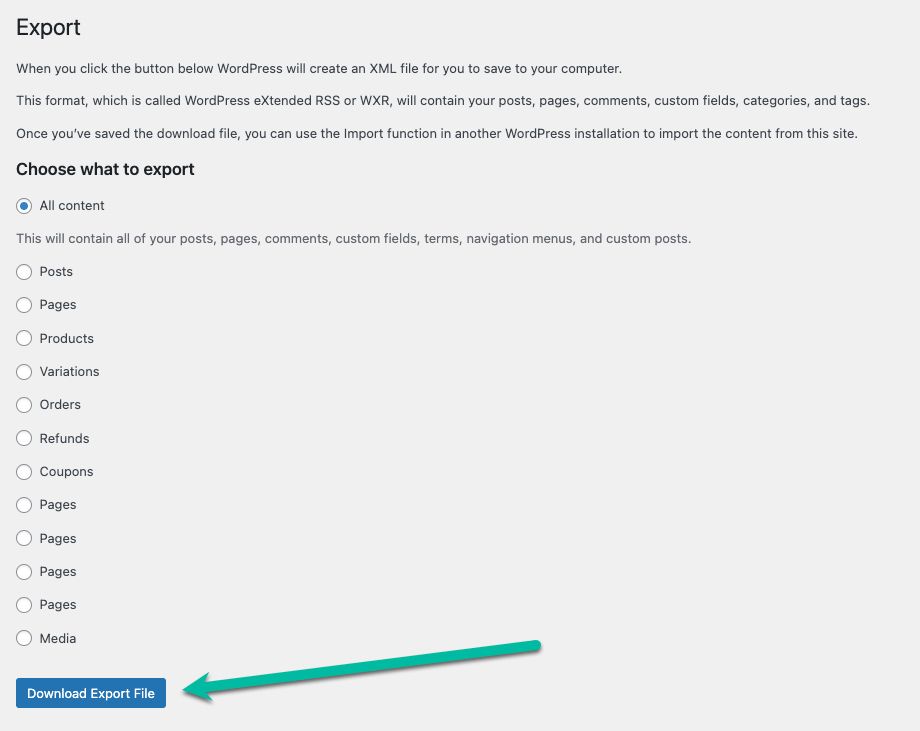This screenshot has height=731, width=920.
Task: Select Variations for export
Action: 23,371
